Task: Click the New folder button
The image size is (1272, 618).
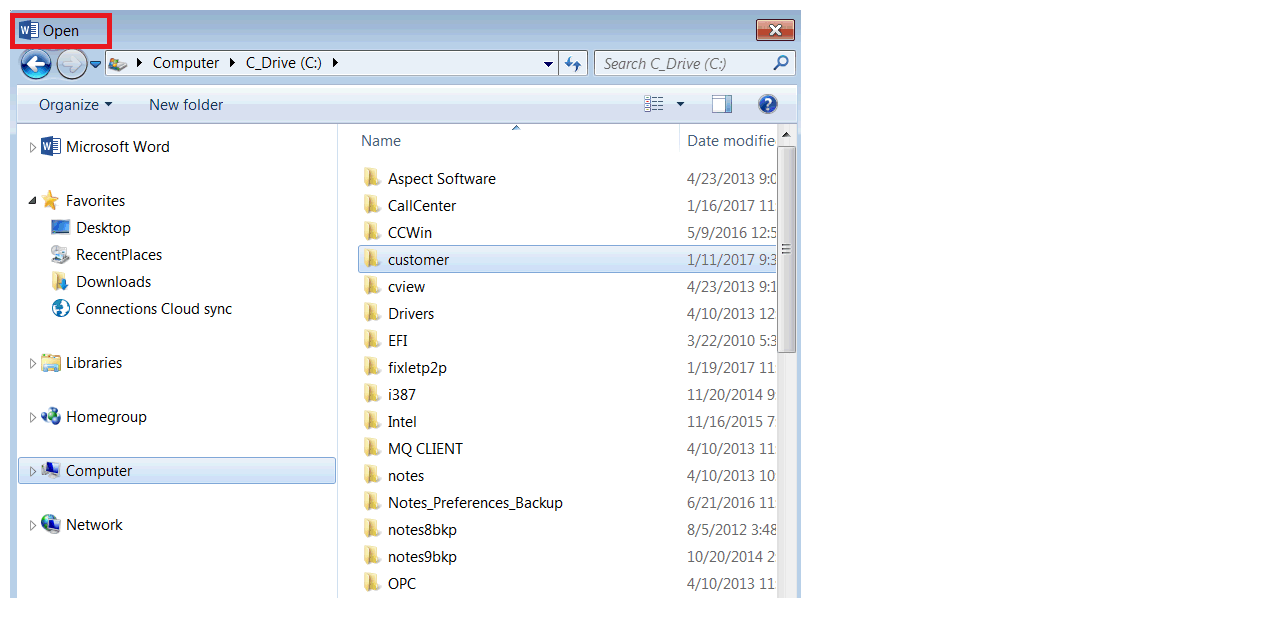Action: point(186,105)
